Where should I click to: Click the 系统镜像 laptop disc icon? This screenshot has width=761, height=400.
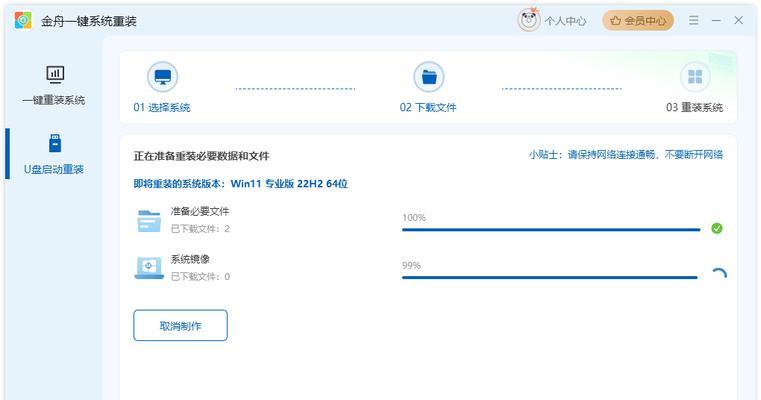149,268
